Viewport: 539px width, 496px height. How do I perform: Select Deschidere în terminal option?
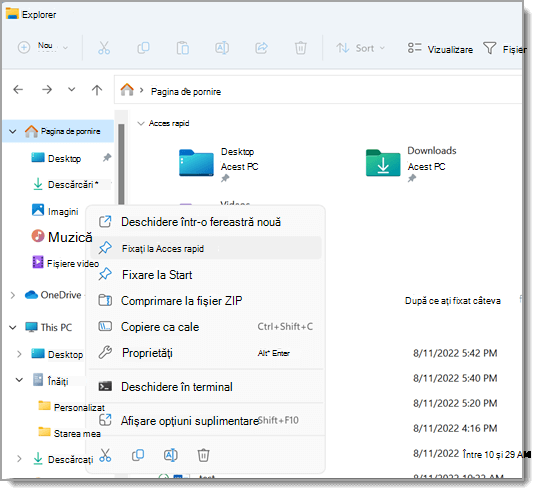[x=206, y=387]
